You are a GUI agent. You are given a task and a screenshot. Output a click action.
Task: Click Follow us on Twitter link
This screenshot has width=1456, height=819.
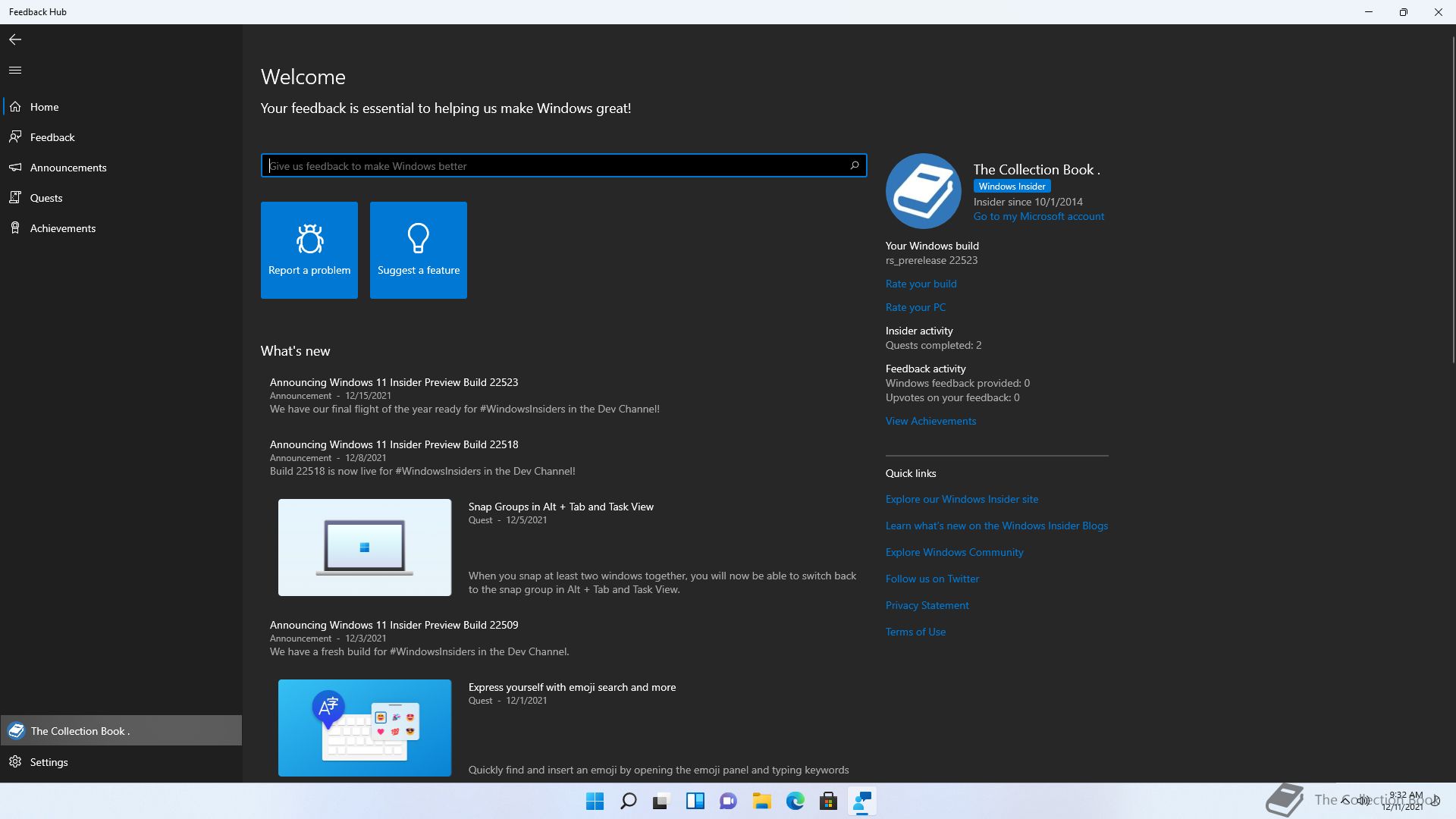click(932, 579)
